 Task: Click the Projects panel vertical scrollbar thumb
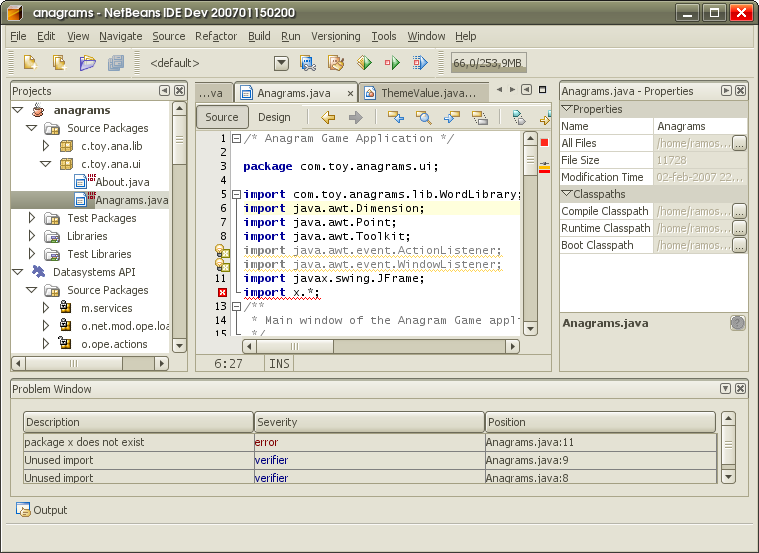pos(179,140)
